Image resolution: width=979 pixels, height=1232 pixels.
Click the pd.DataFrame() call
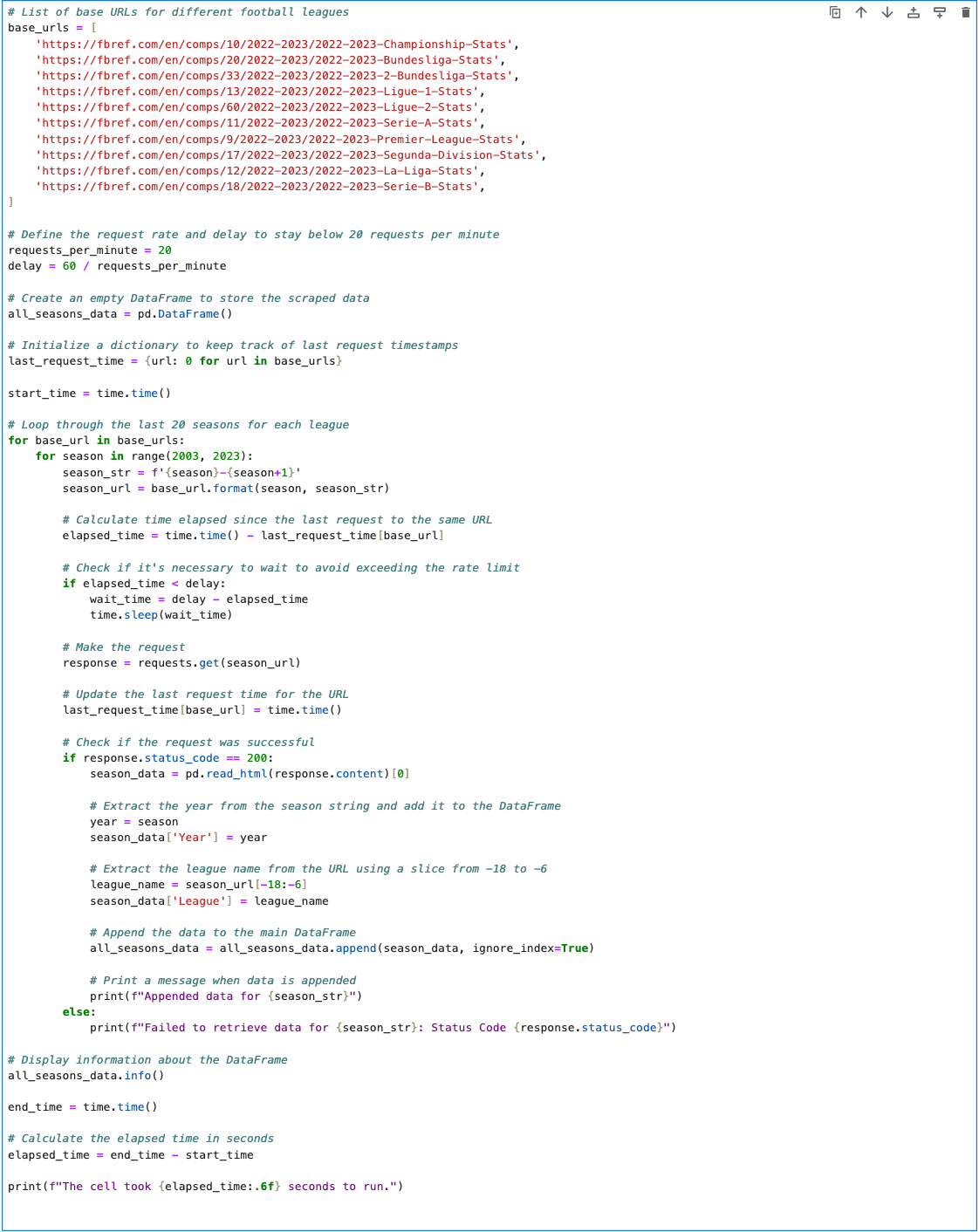tap(183, 313)
